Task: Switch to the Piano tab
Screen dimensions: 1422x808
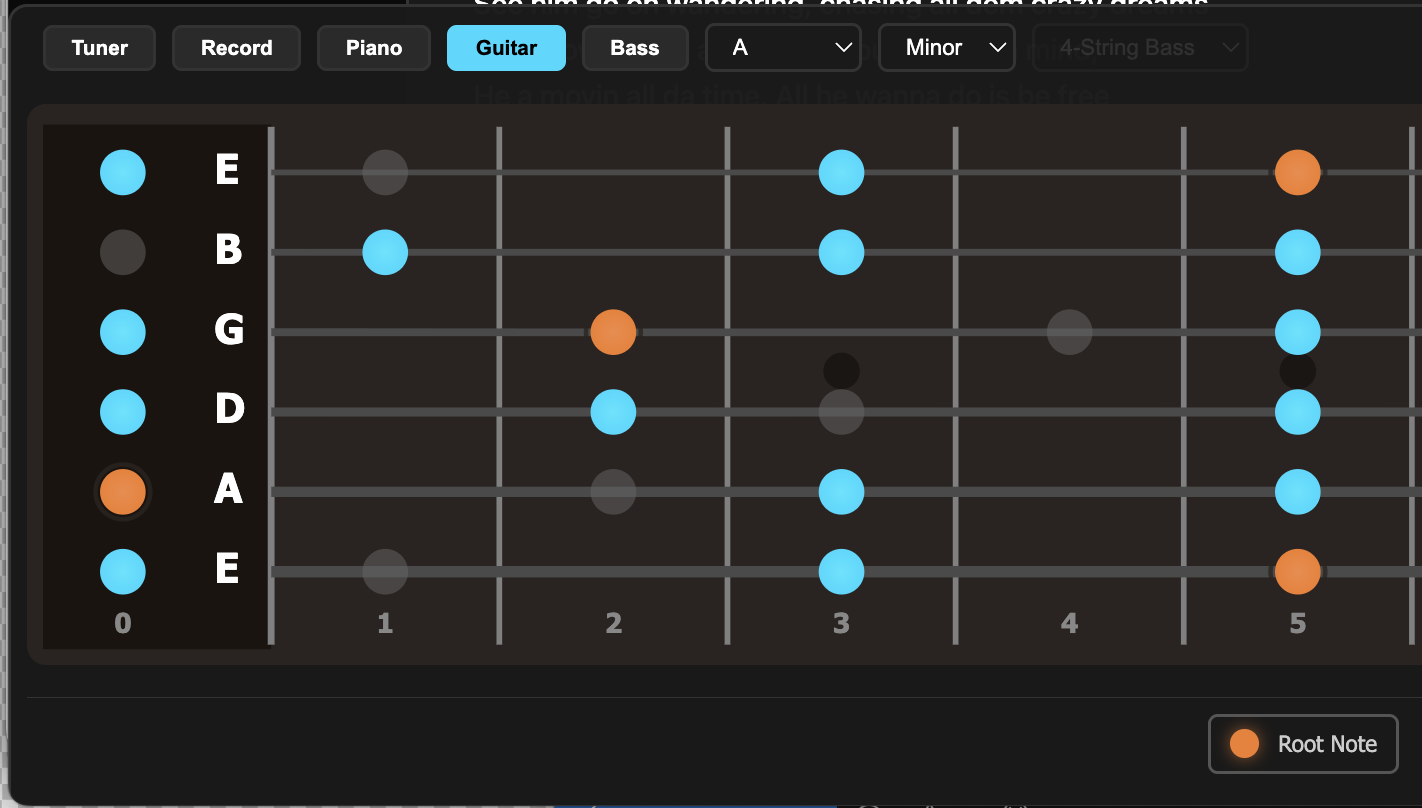Action: (x=374, y=48)
